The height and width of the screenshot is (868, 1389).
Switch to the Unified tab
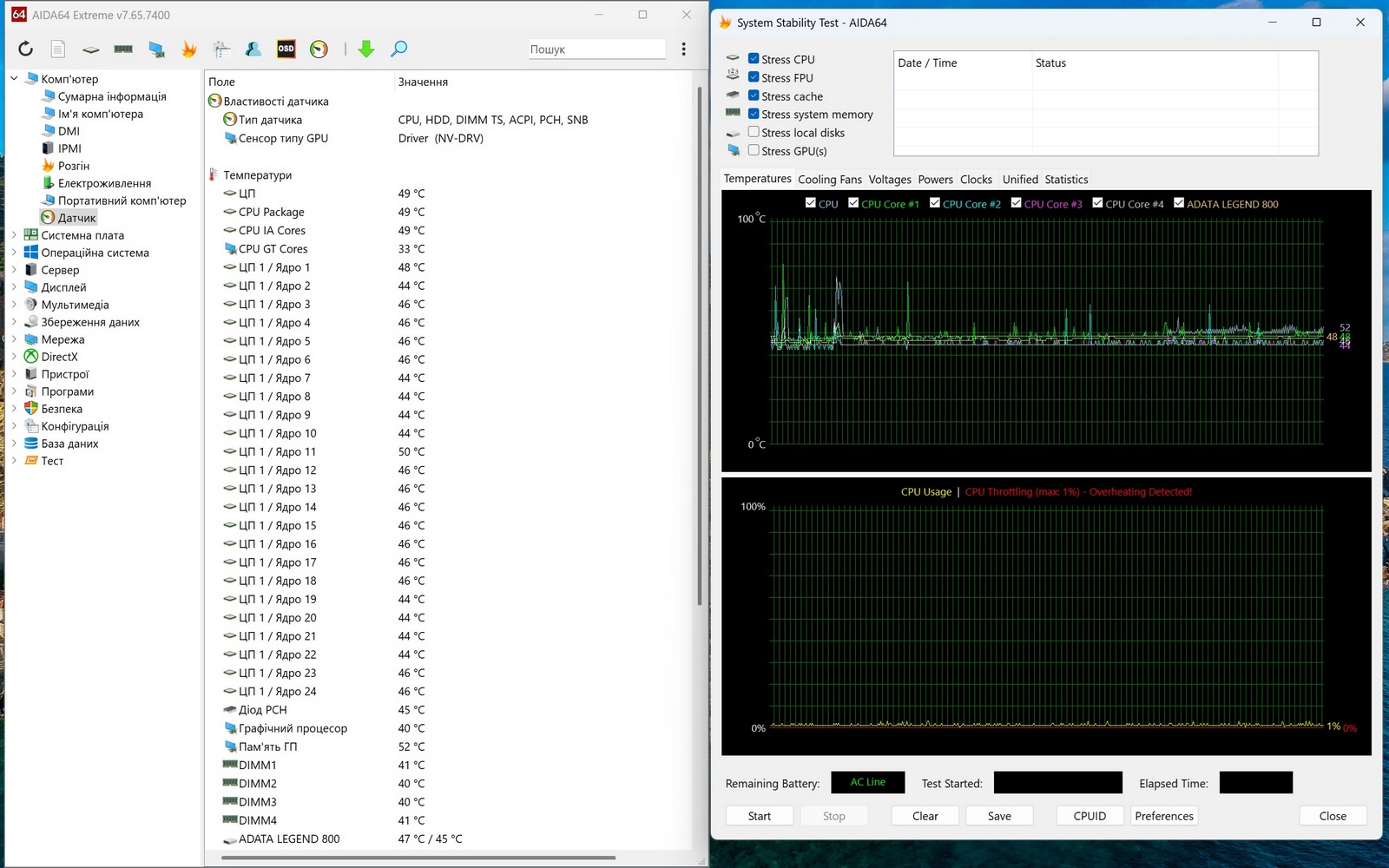1020,180
